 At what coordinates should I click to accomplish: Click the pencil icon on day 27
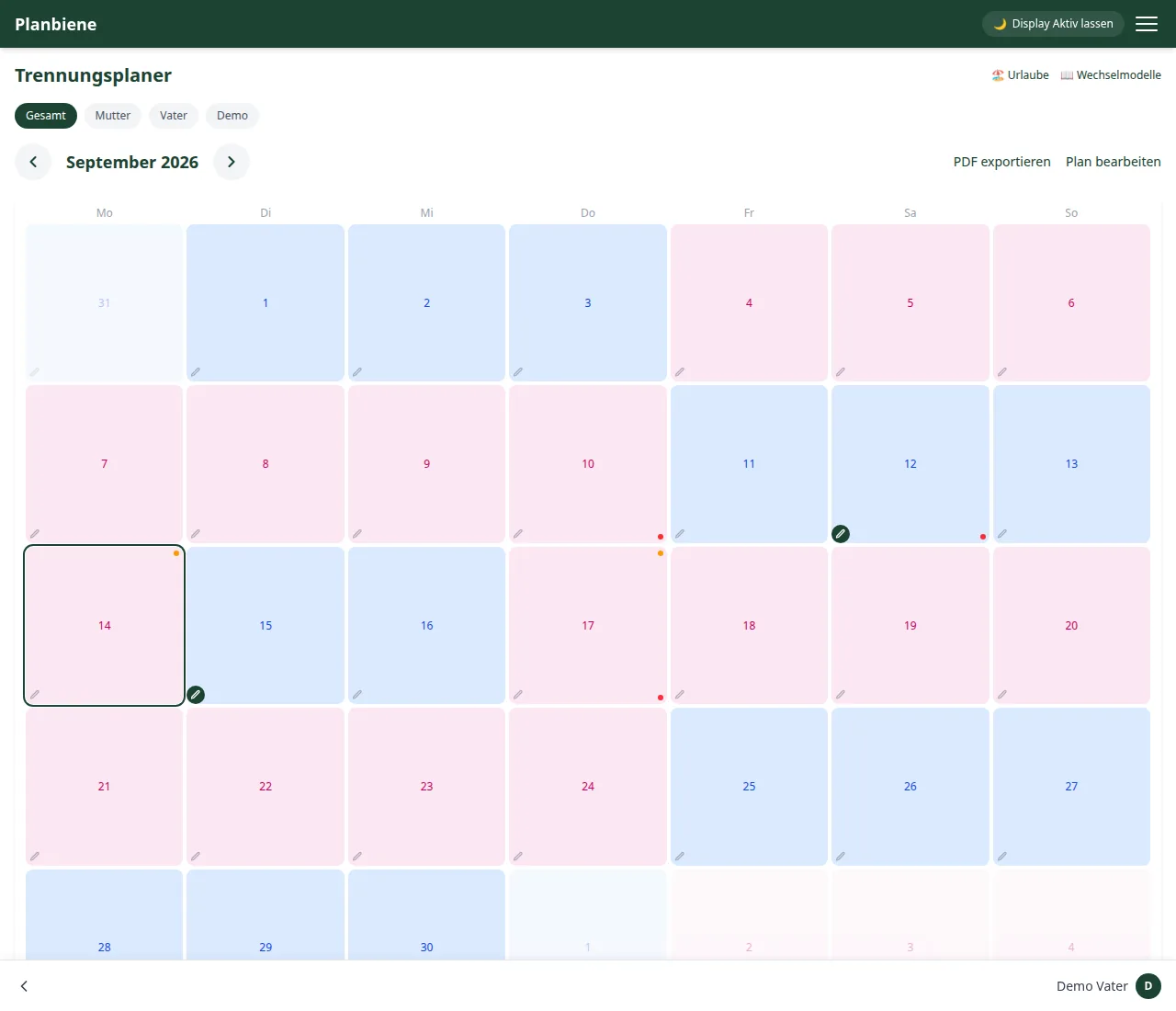[1001, 857]
